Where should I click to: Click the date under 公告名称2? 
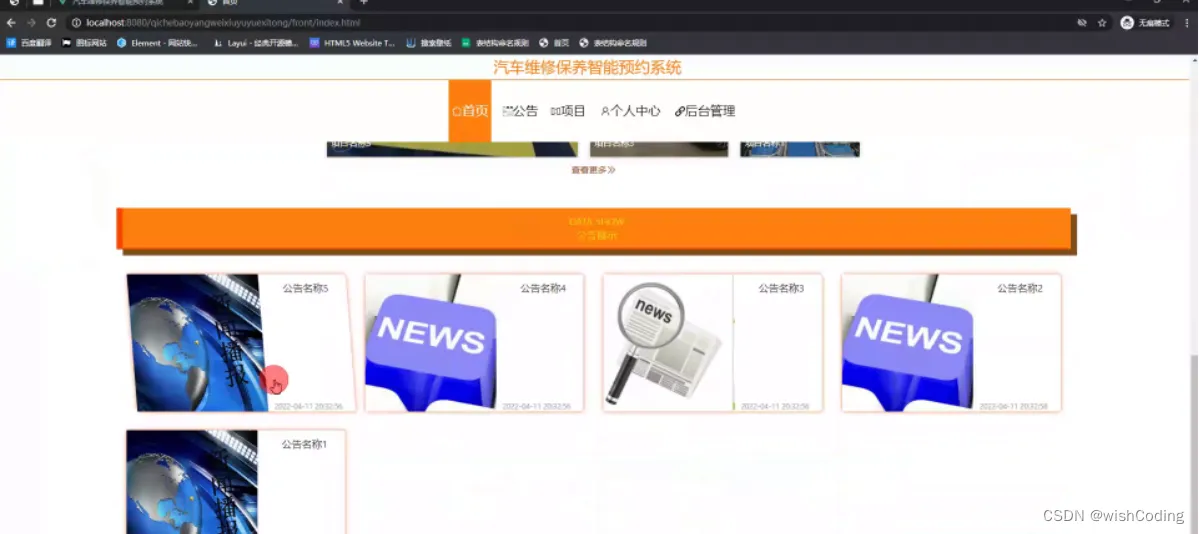click(1014, 406)
